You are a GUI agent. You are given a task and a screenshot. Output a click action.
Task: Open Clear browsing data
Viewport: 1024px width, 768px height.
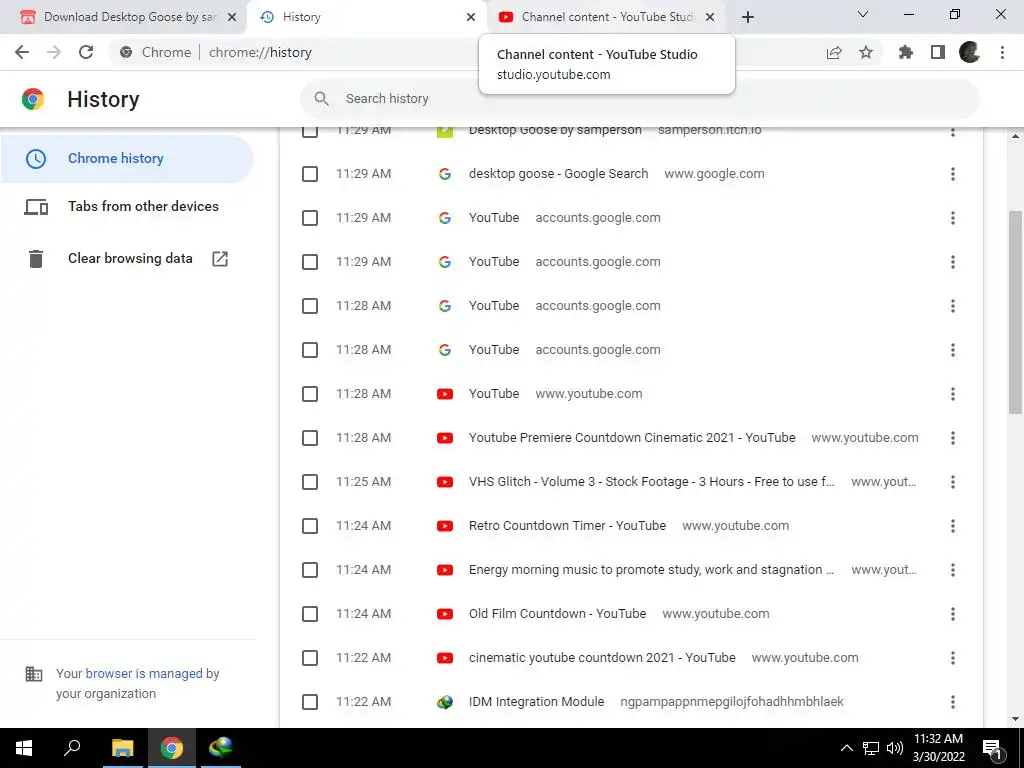[127, 259]
